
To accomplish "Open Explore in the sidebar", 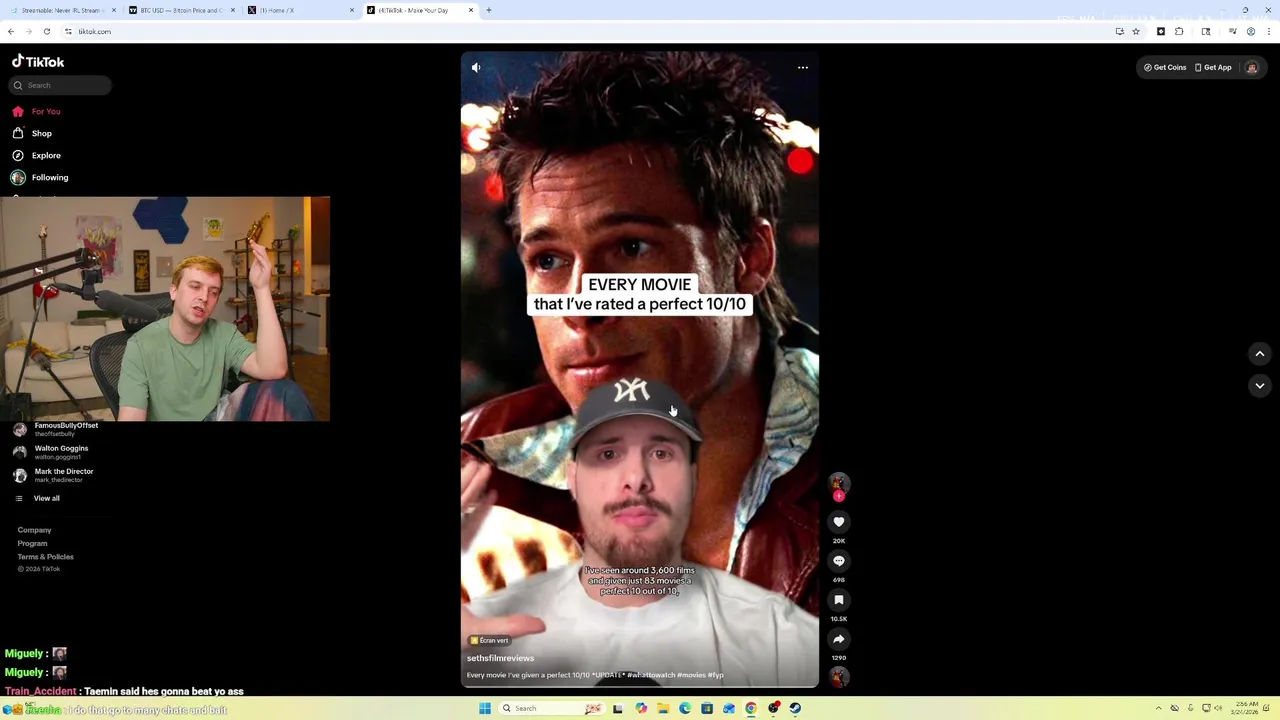I will click(x=37, y=155).
